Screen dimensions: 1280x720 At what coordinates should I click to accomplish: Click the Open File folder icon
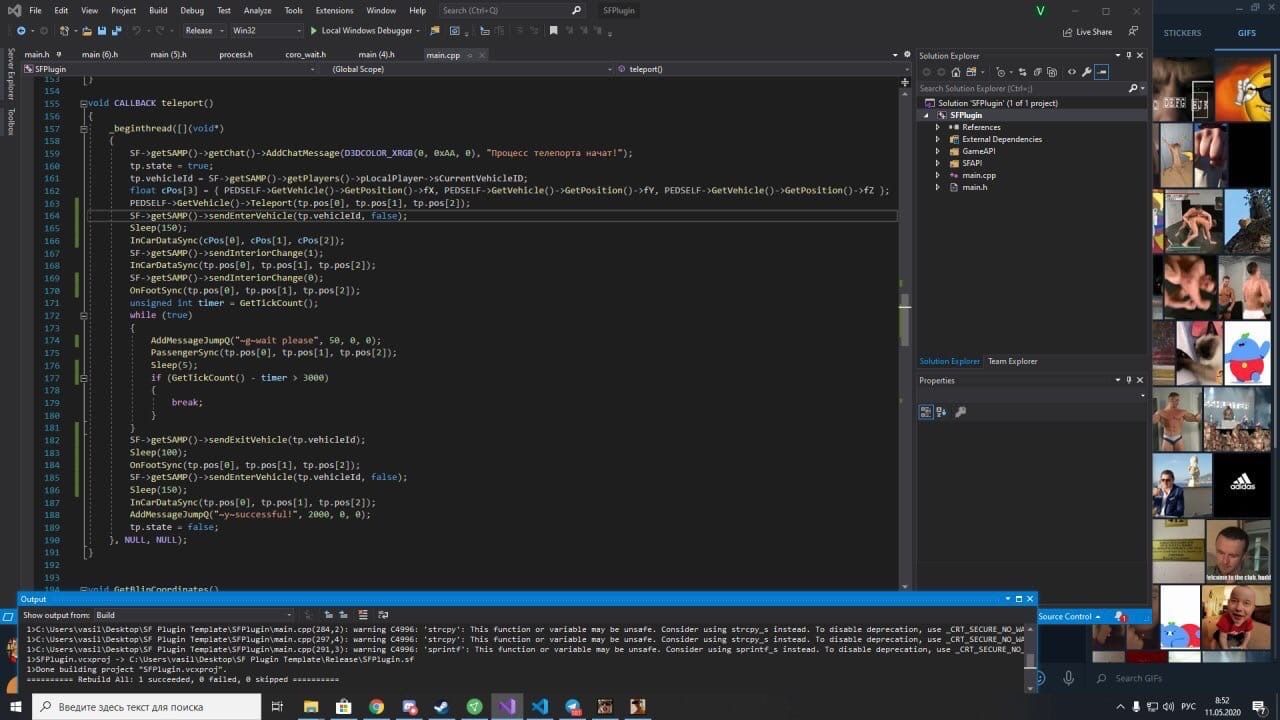86,31
